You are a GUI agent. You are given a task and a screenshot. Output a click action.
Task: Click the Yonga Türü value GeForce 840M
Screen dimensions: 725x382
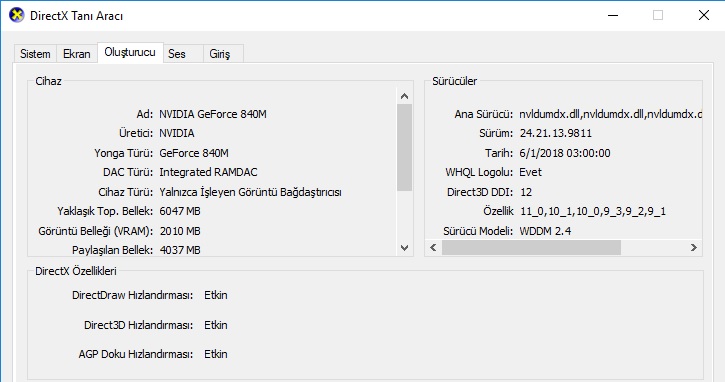tap(194, 153)
